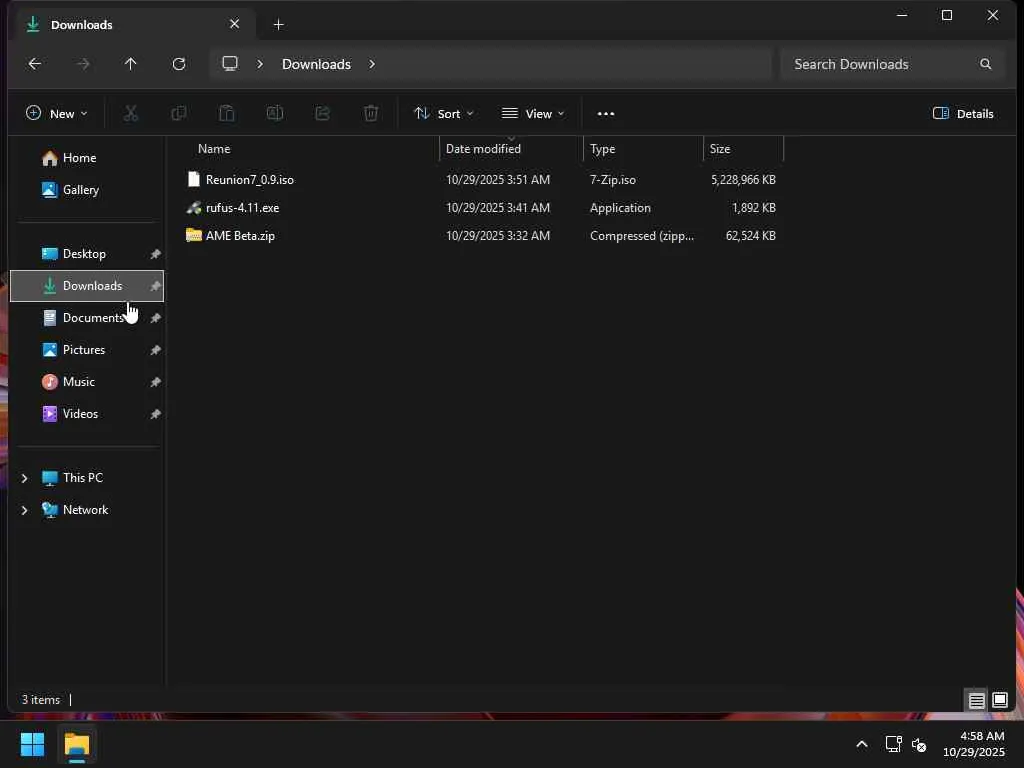Refresh the Downloads folder view
The width and height of the screenshot is (1024, 768).
point(179,64)
